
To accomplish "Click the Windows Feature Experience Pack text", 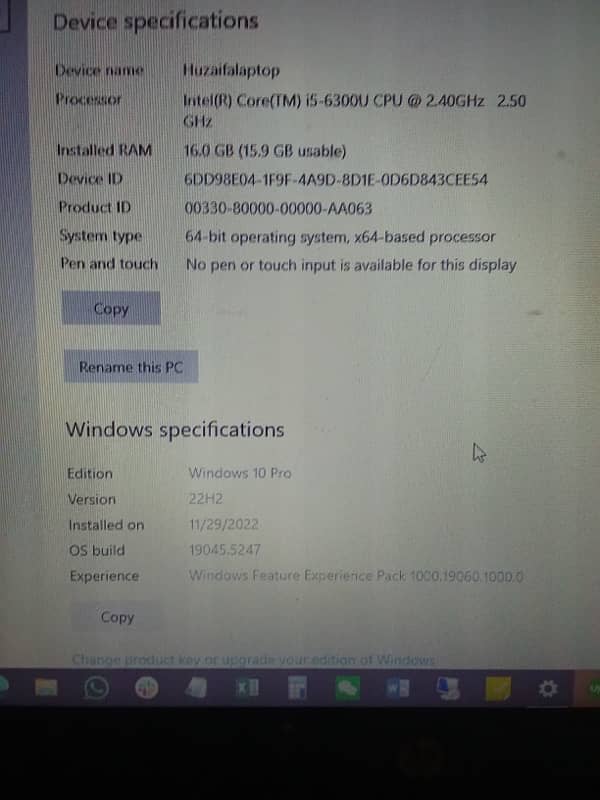I will [x=356, y=576].
